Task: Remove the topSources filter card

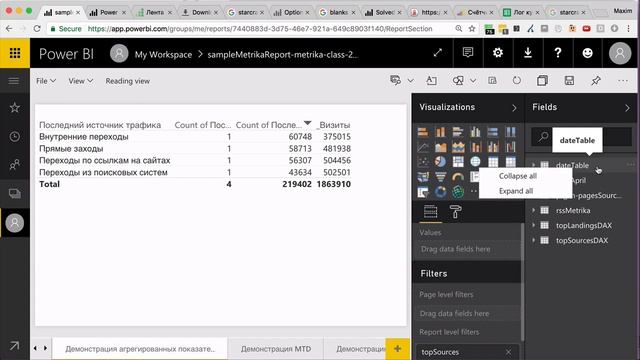Action: pyautogui.click(x=508, y=352)
